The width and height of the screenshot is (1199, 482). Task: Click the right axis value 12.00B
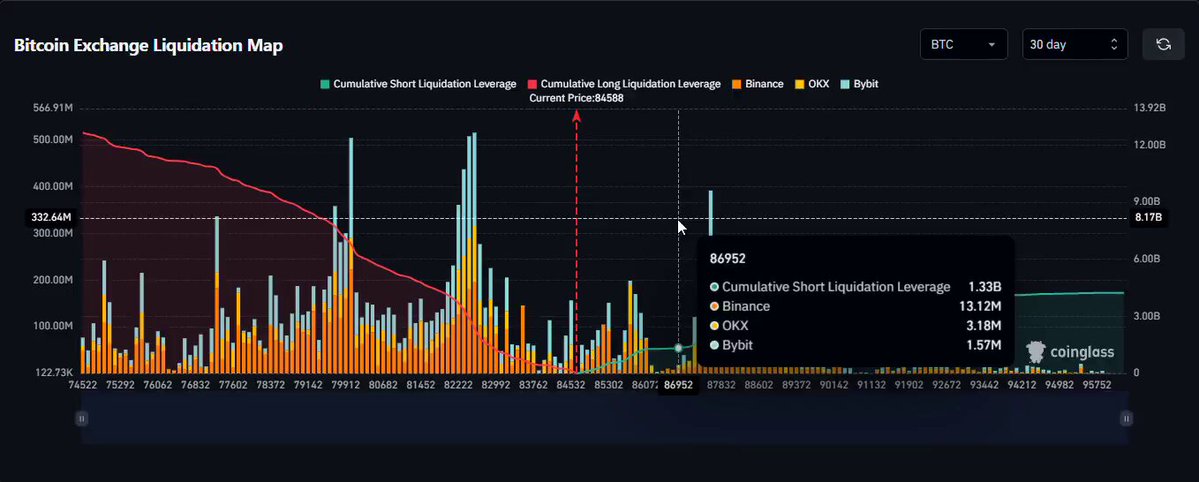click(x=1148, y=145)
